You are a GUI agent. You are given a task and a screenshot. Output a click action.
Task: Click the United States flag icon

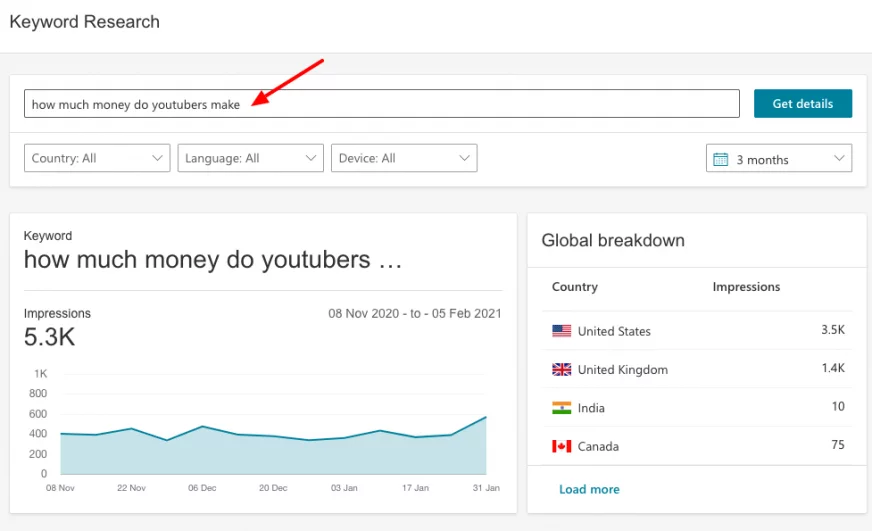(561, 331)
